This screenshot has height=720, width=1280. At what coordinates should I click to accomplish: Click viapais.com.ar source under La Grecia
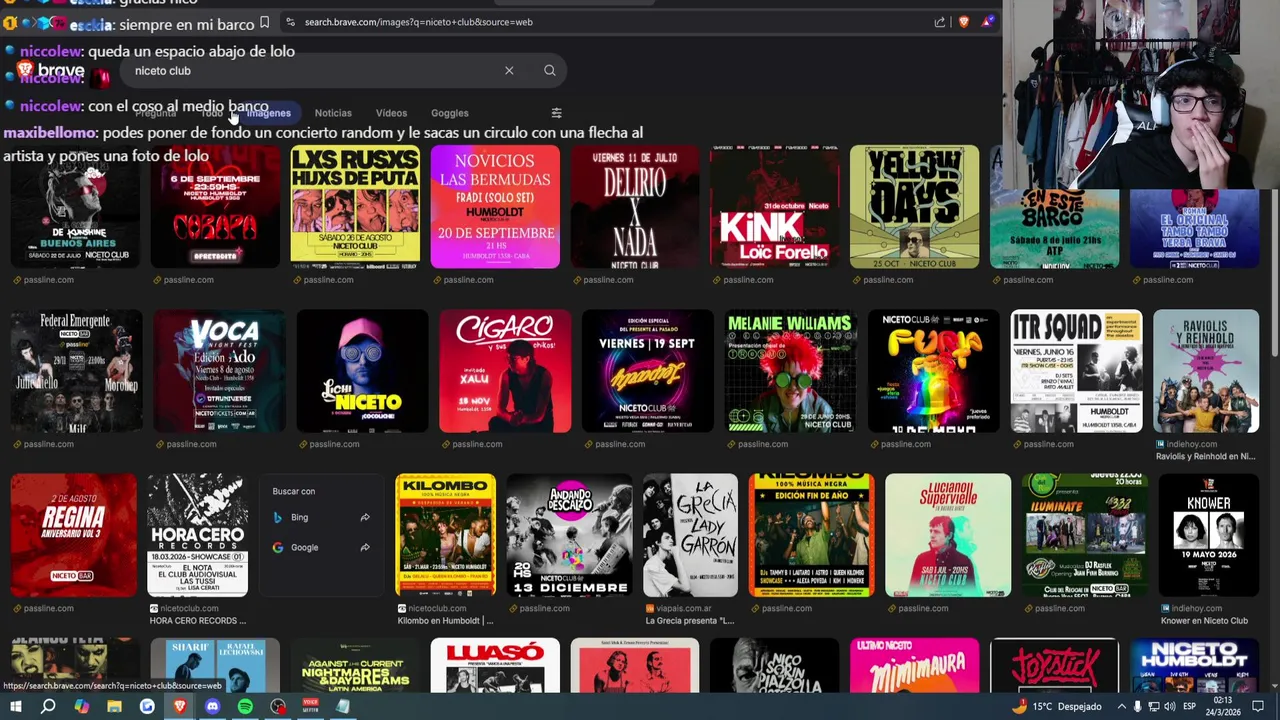tap(684, 608)
